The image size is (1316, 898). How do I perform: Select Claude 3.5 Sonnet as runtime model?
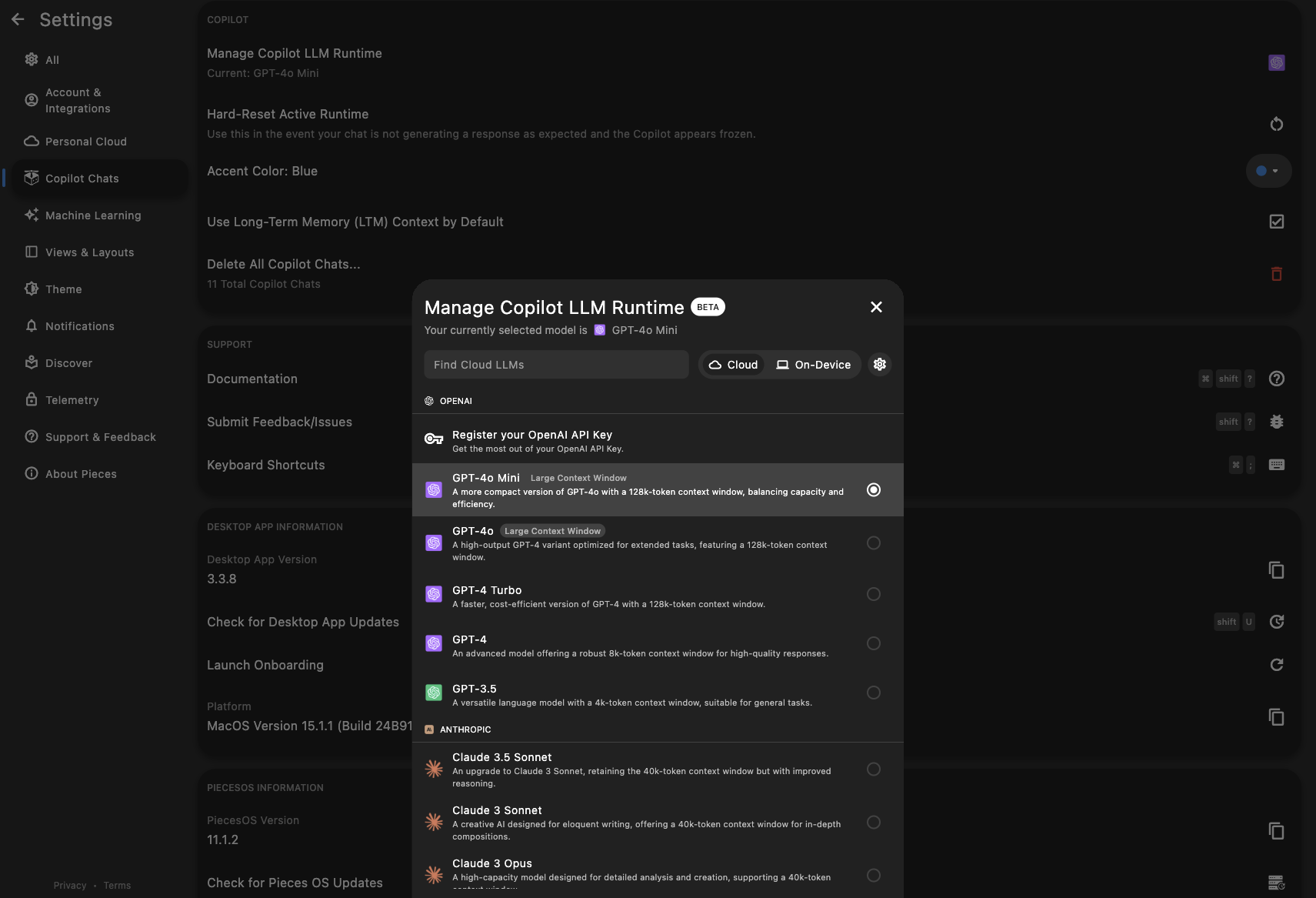(x=873, y=769)
